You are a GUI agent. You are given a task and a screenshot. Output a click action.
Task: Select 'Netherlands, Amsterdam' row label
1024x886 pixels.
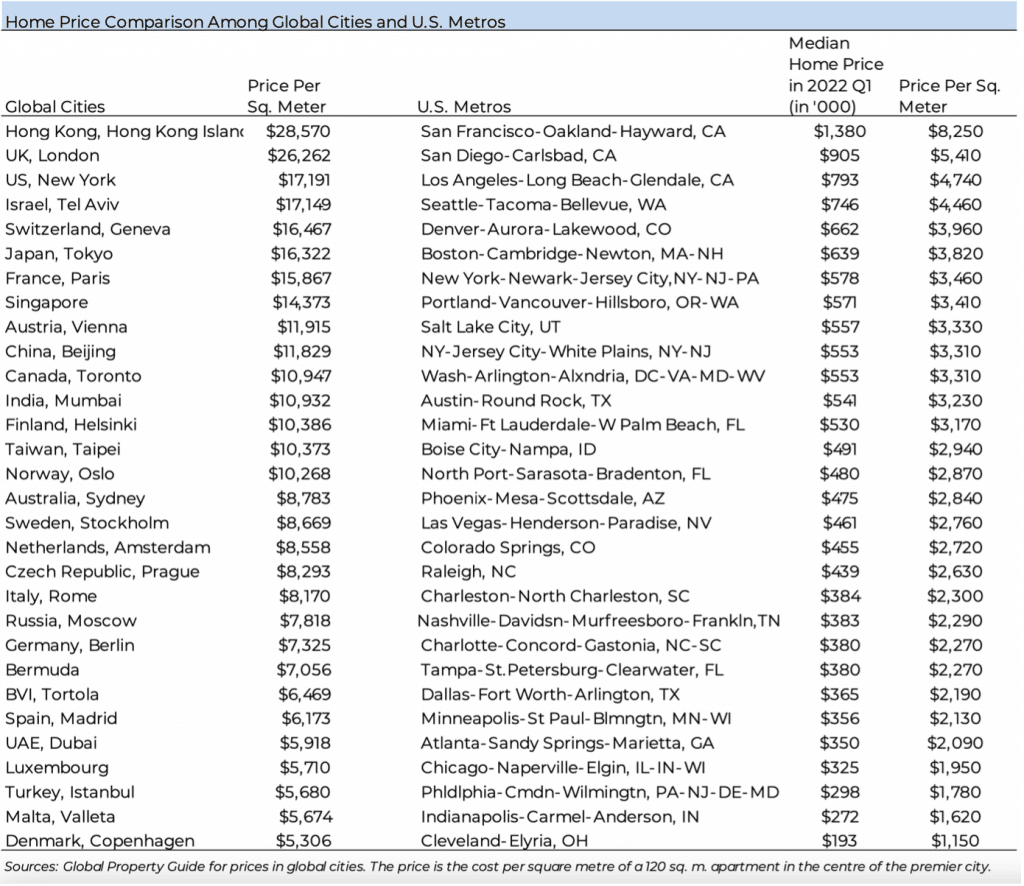pyautogui.click(x=108, y=547)
